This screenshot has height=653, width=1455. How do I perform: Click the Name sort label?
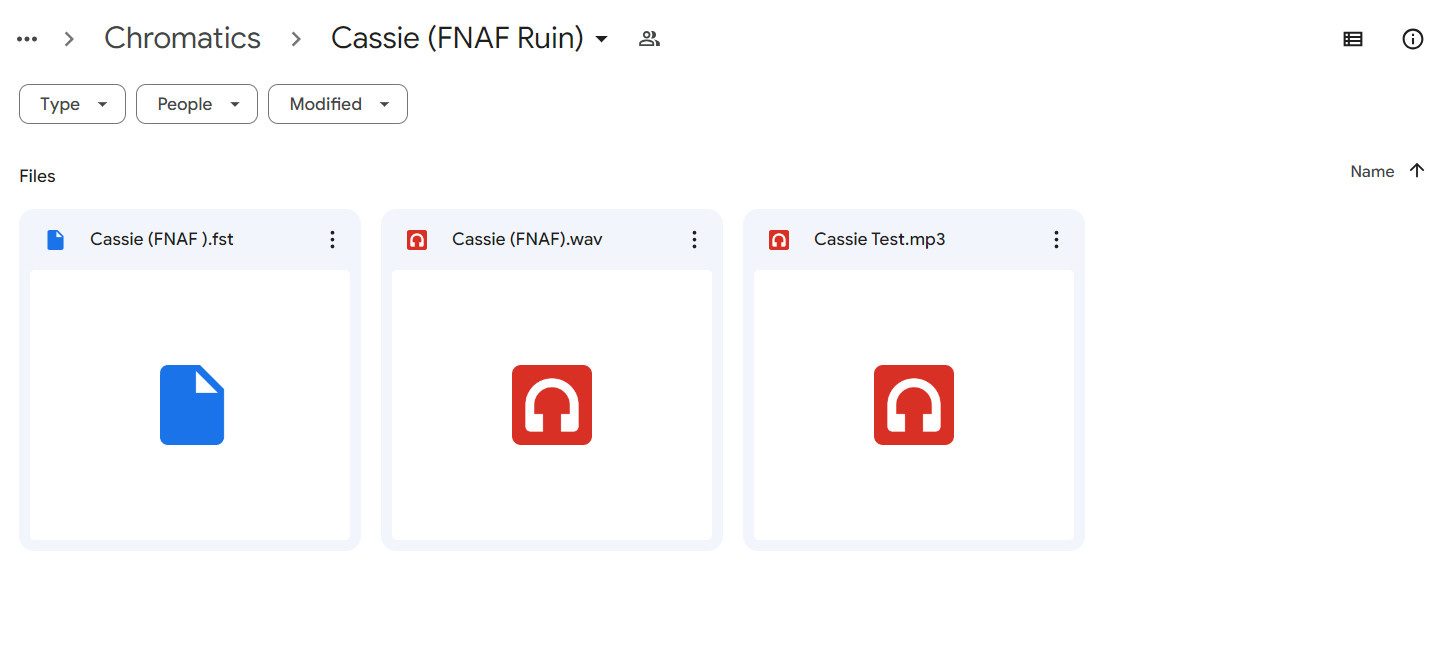[x=1372, y=172]
